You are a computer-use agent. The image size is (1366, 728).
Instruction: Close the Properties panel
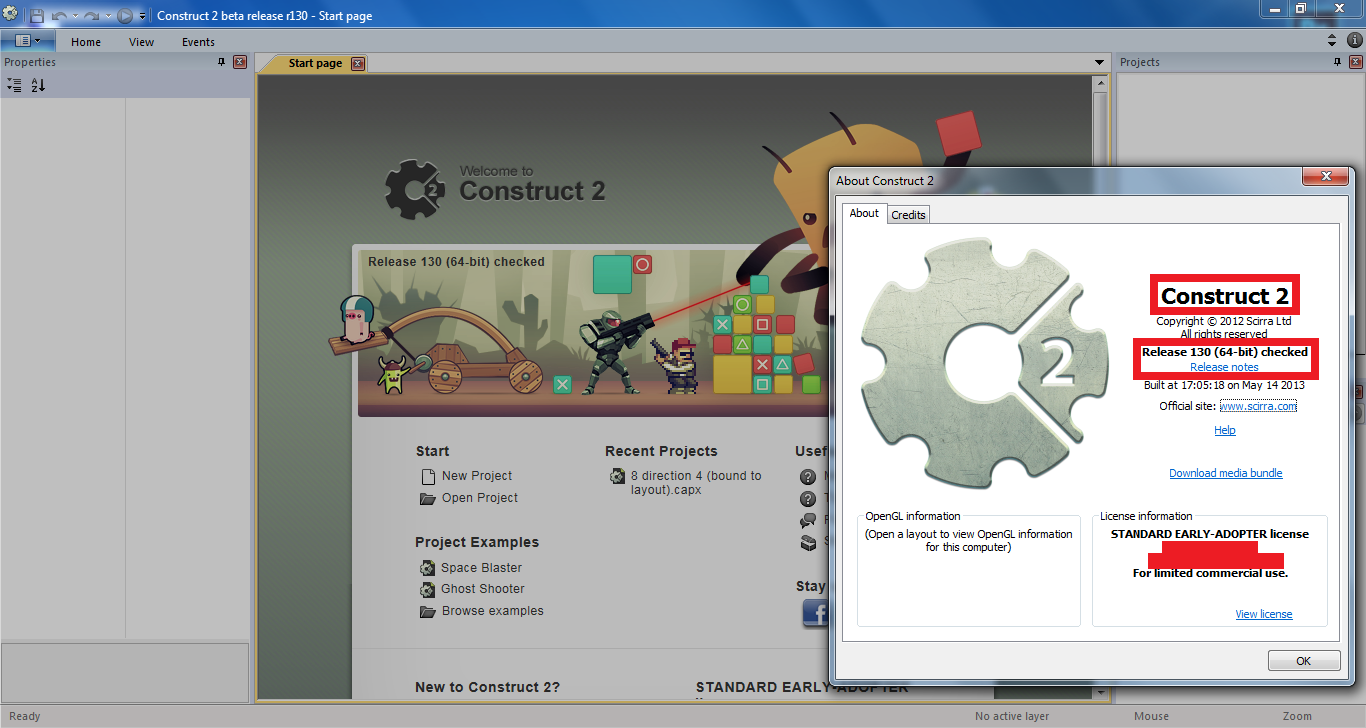(240, 62)
